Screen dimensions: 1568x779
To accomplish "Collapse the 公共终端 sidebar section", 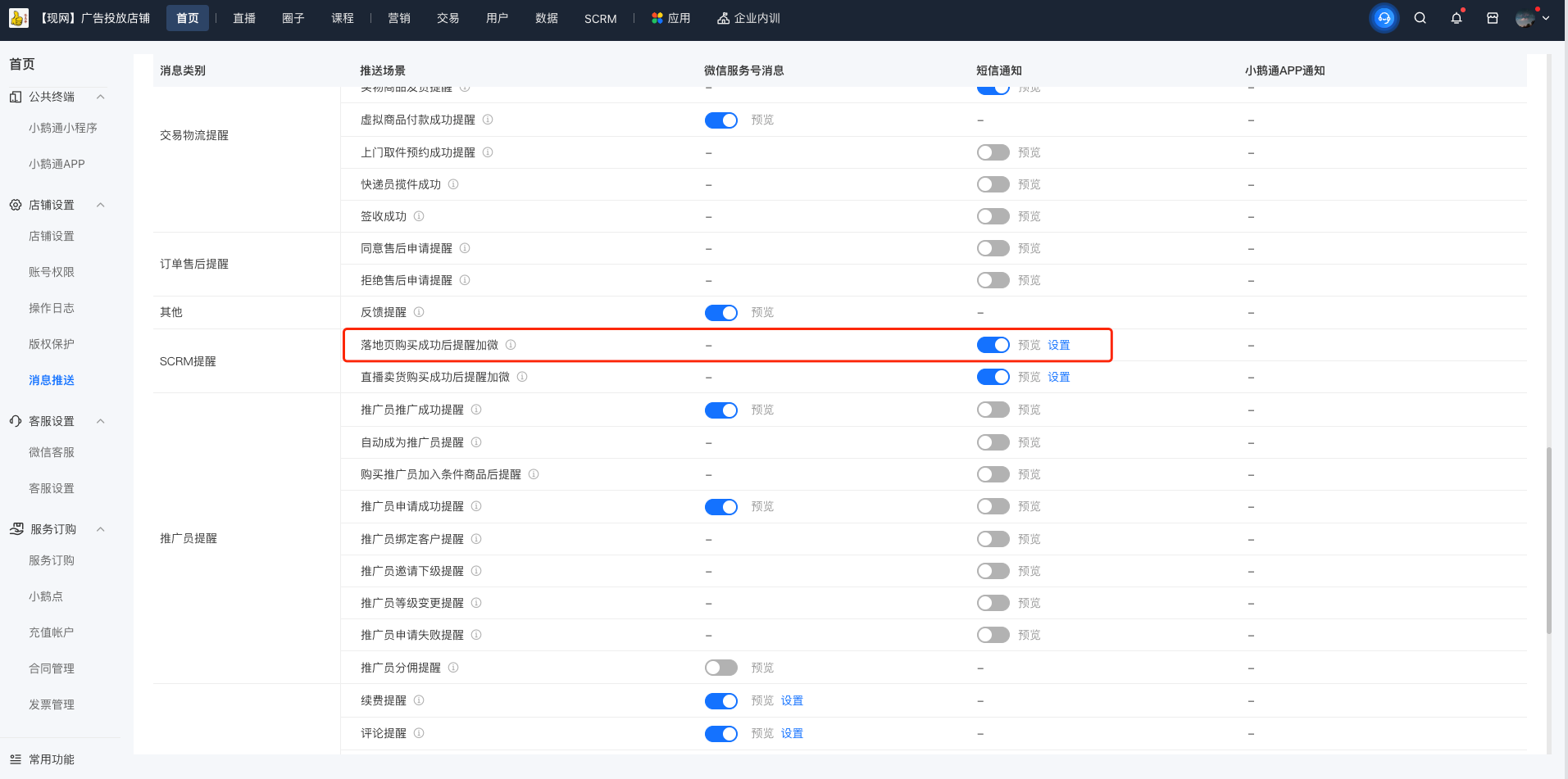I will [101, 97].
